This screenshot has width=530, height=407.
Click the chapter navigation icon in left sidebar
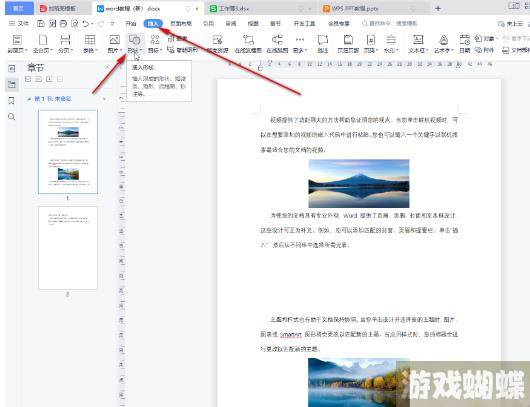11,84
